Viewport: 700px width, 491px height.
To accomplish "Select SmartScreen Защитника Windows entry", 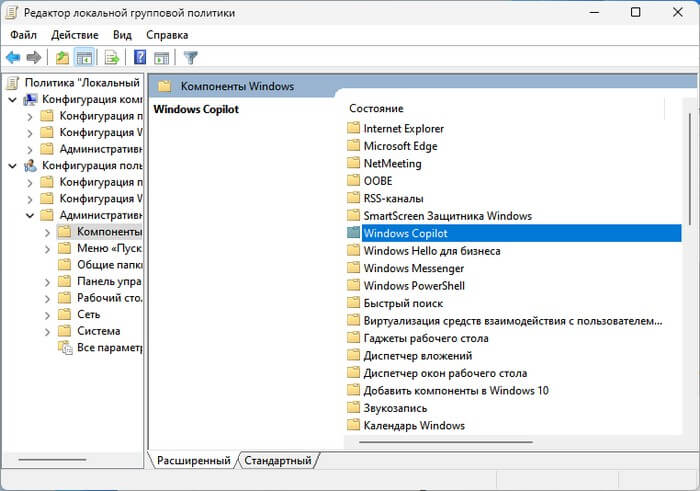I will click(x=447, y=216).
